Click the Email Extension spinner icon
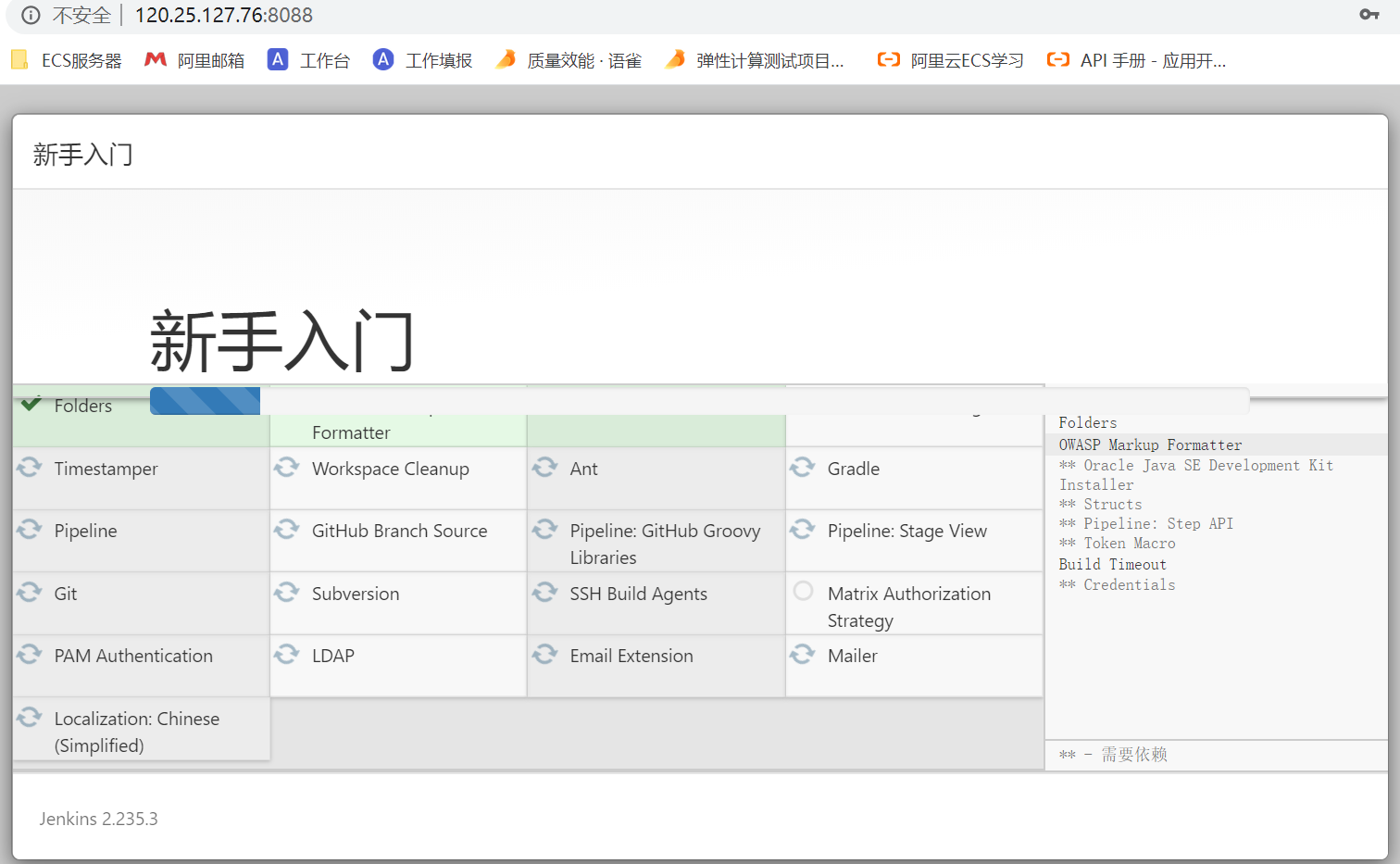Image resolution: width=1400 pixels, height=864 pixels. click(x=545, y=654)
